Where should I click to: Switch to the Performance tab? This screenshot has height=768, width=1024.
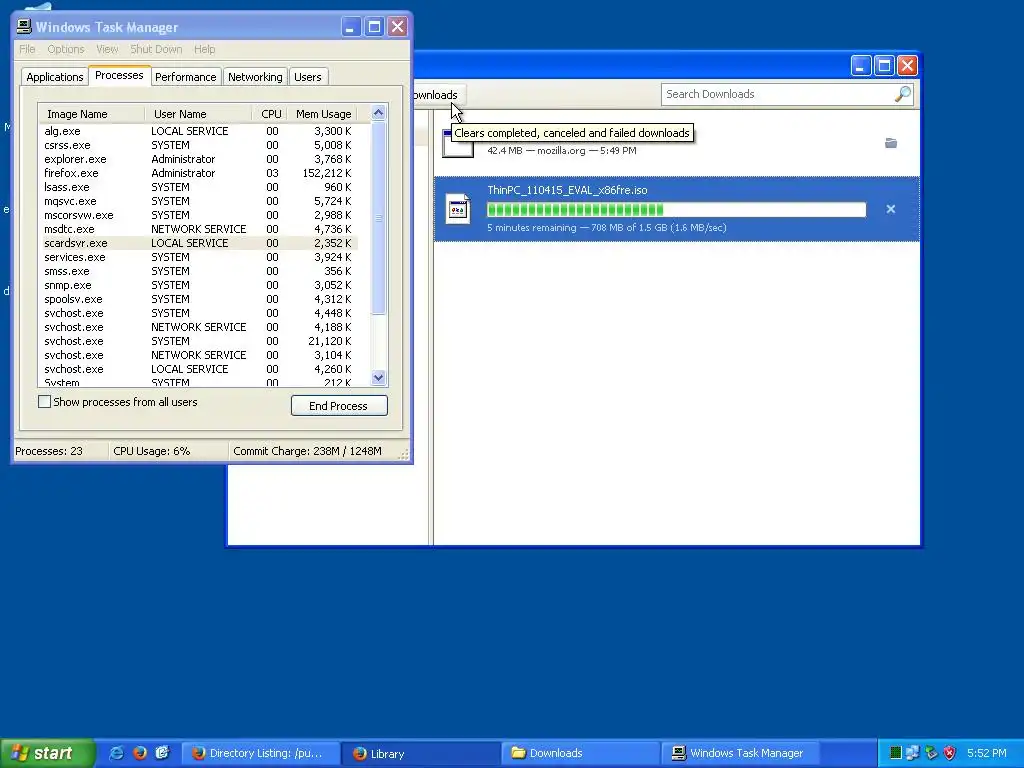(x=185, y=76)
